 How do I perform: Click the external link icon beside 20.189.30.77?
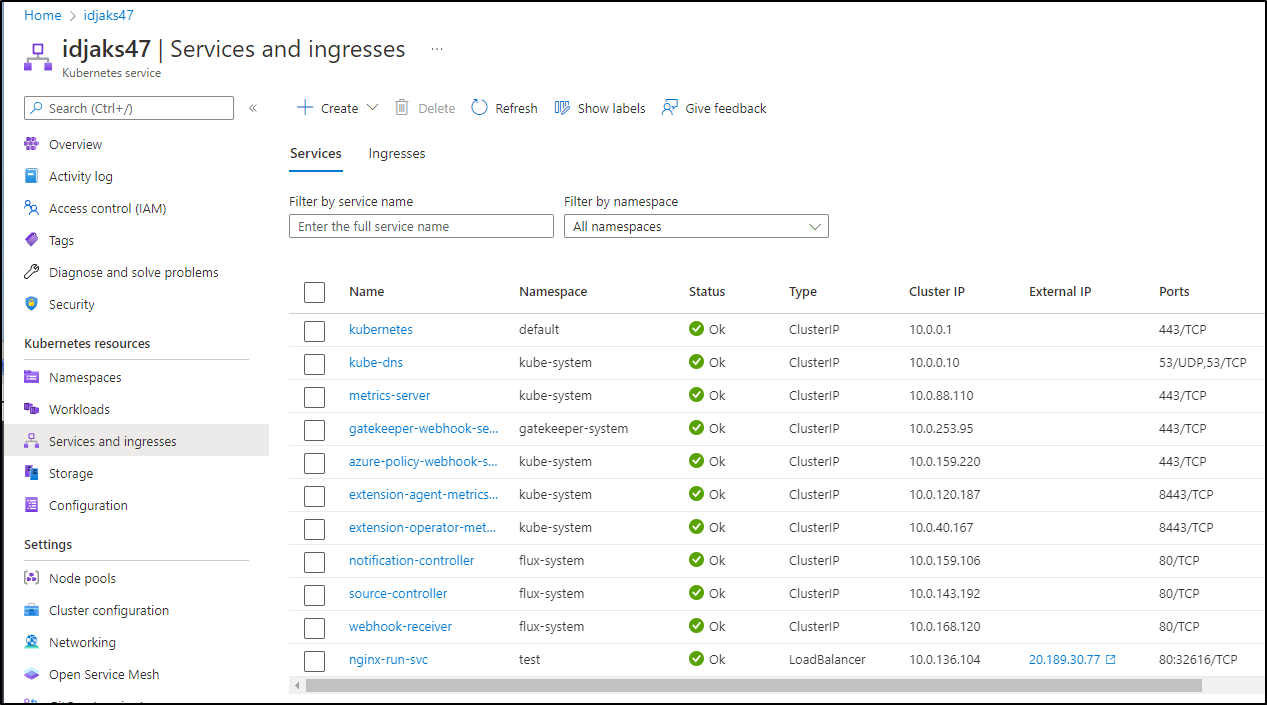click(1111, 659)
